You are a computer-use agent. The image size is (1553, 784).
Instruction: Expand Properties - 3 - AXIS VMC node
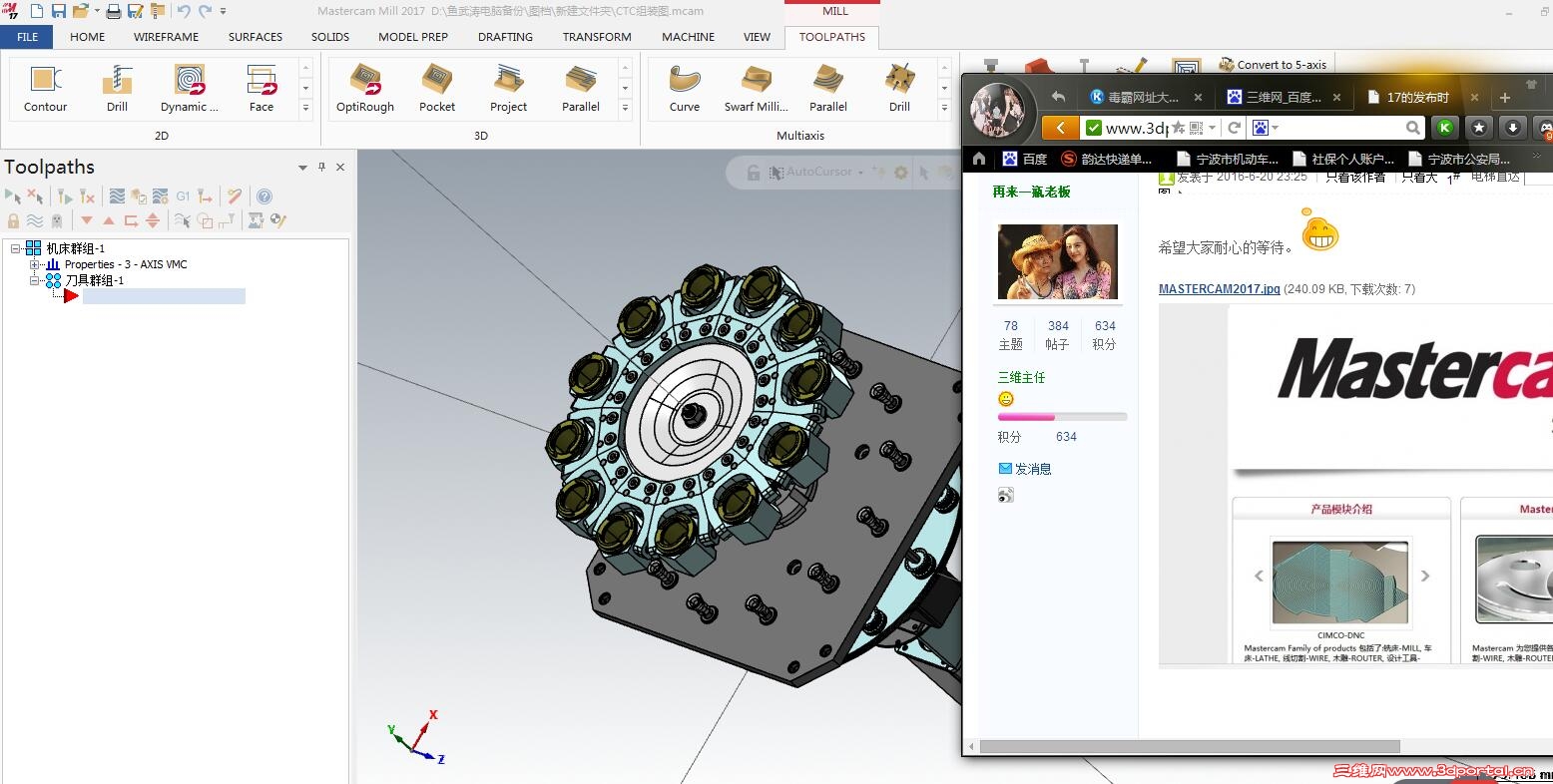point(34,264)
